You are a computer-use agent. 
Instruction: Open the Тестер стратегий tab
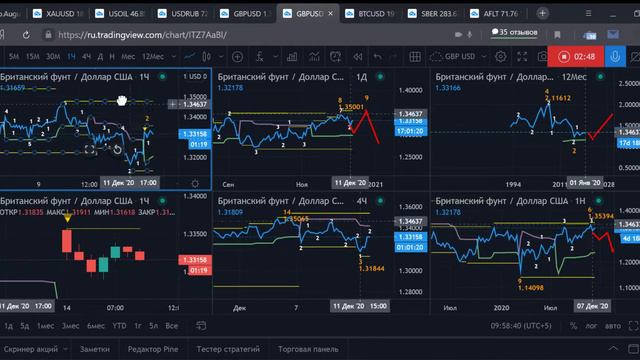tap(228, 349)
